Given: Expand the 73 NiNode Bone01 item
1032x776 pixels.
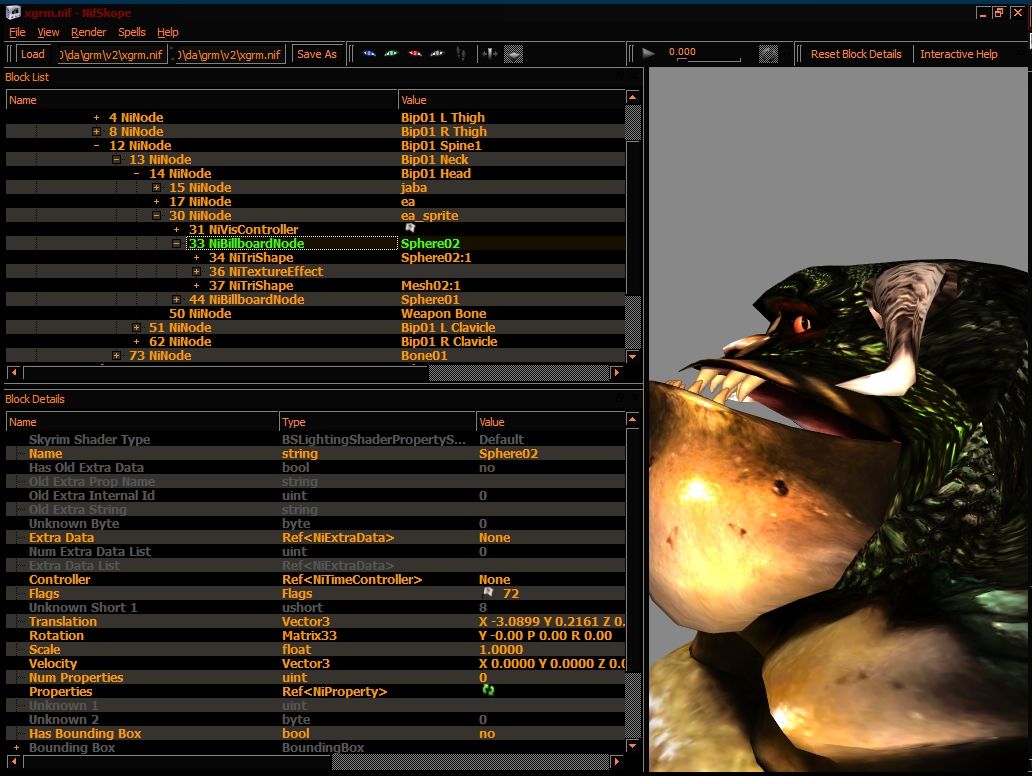Looking at the screenshot, I should pyautogui.click(x=116, y=355).
